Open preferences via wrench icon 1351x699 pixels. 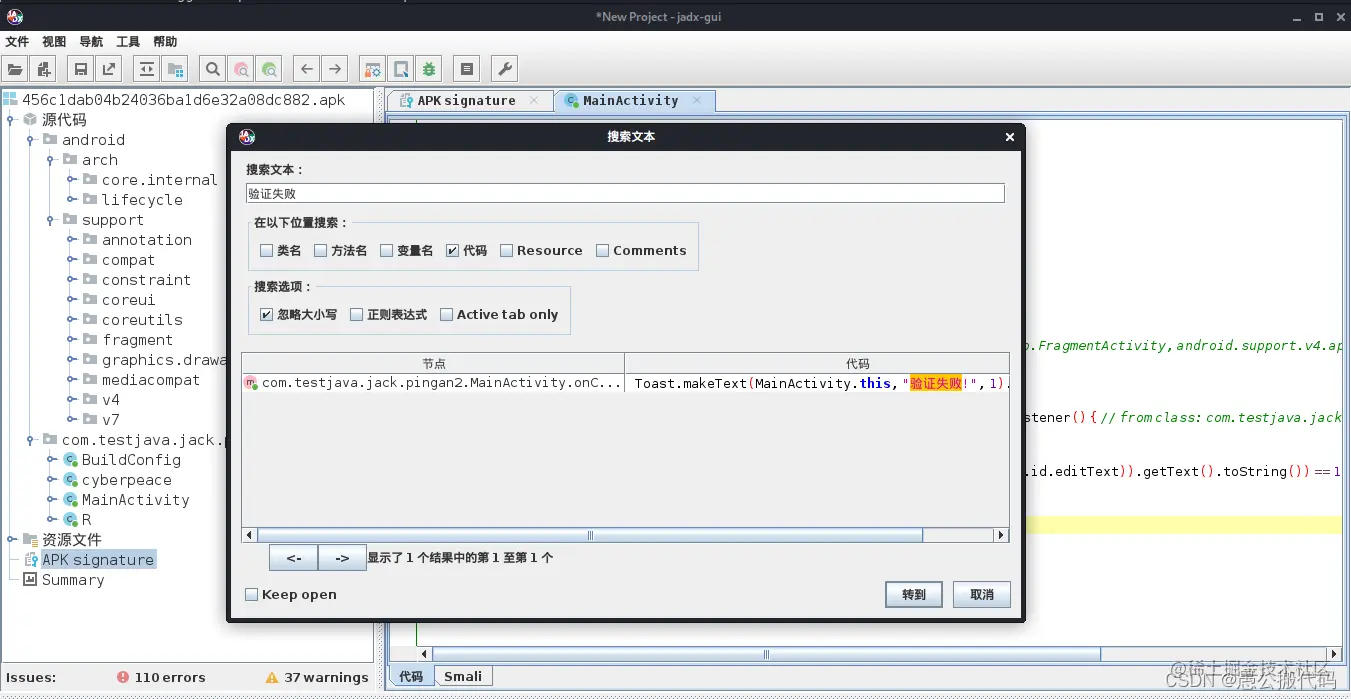(505, 69)
